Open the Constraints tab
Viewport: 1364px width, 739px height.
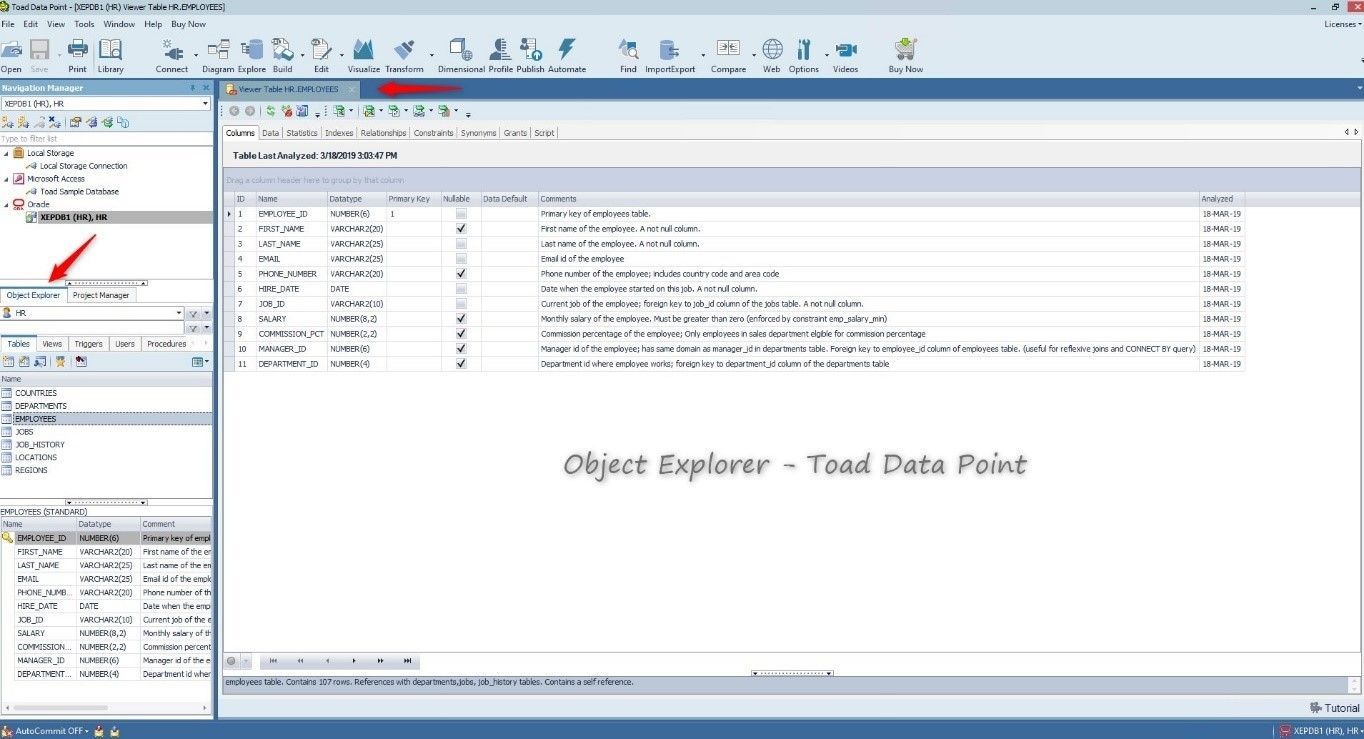(434, 133)
